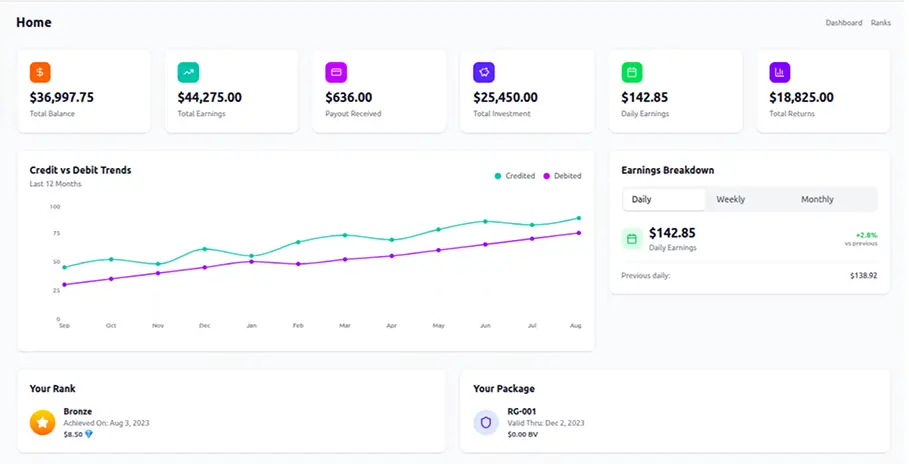Click the green calendar icon in the Daily Earnings card

tap(632, 72)
